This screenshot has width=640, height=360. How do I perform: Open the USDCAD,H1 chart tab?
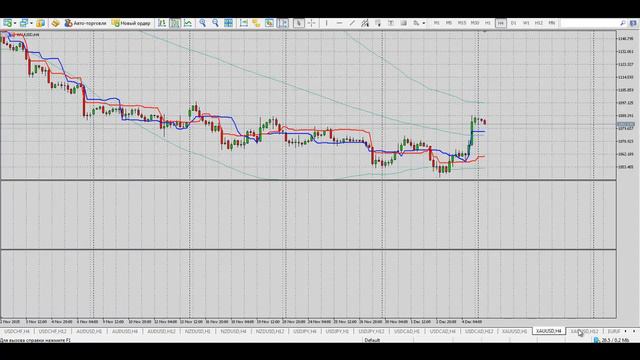[x=407, y=331]
